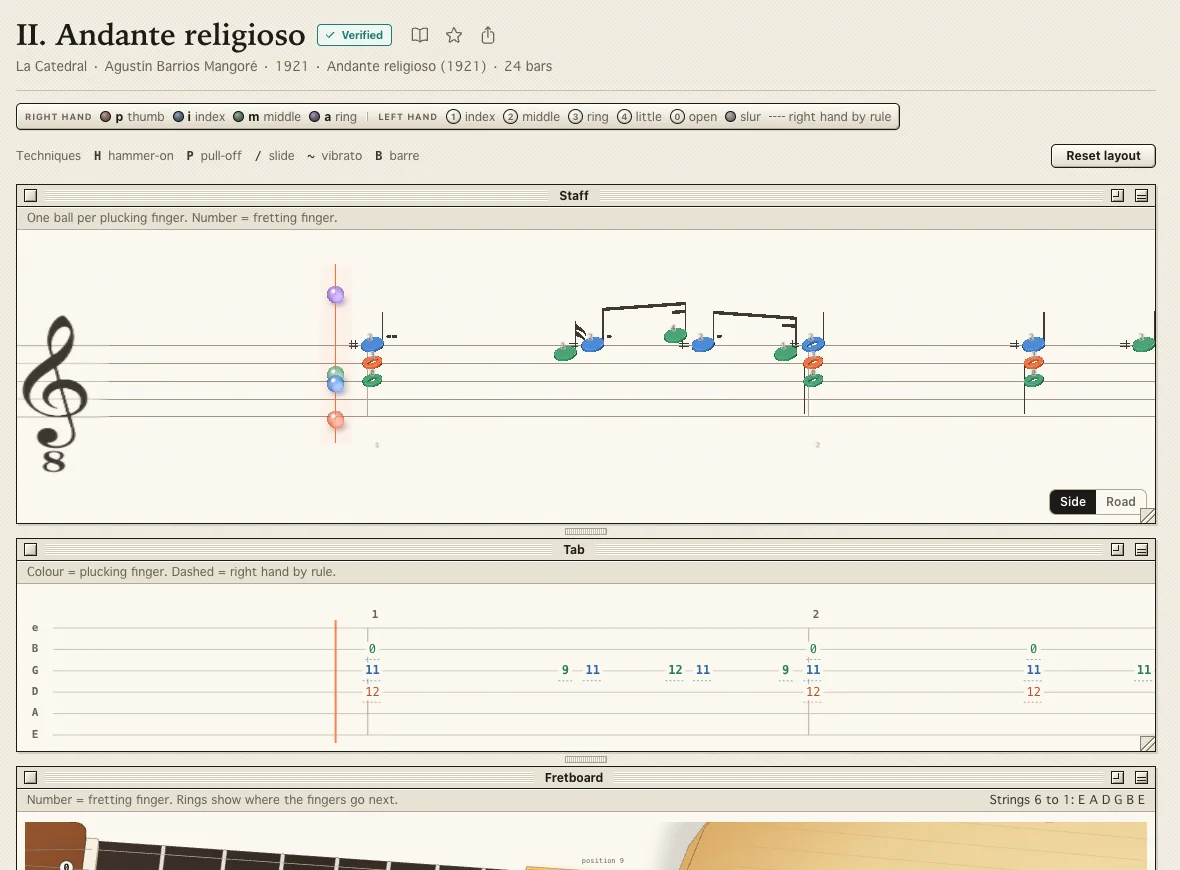
Task: Click the bar number 2 above the tab
Action: coord(816,614)
